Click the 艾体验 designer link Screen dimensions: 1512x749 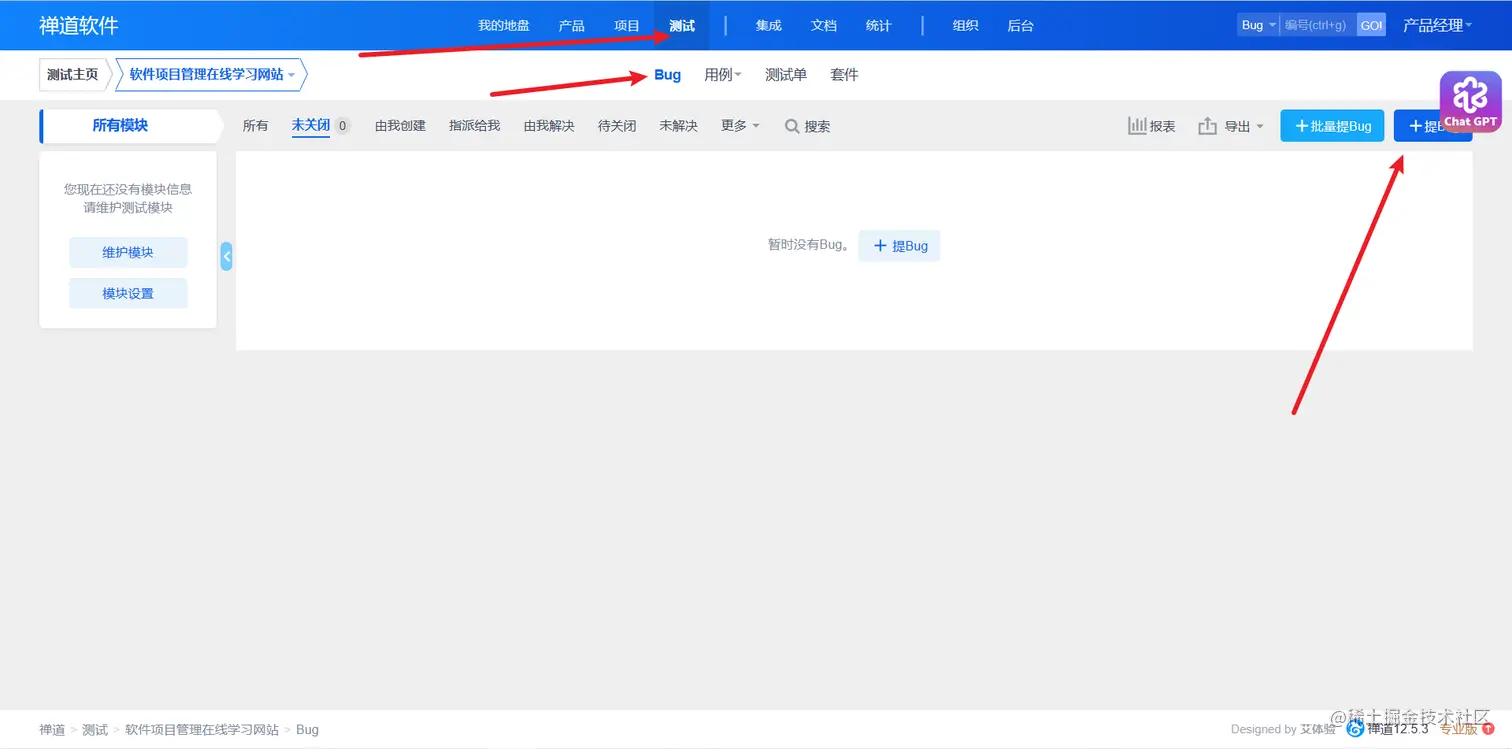tap(1318, 729)
